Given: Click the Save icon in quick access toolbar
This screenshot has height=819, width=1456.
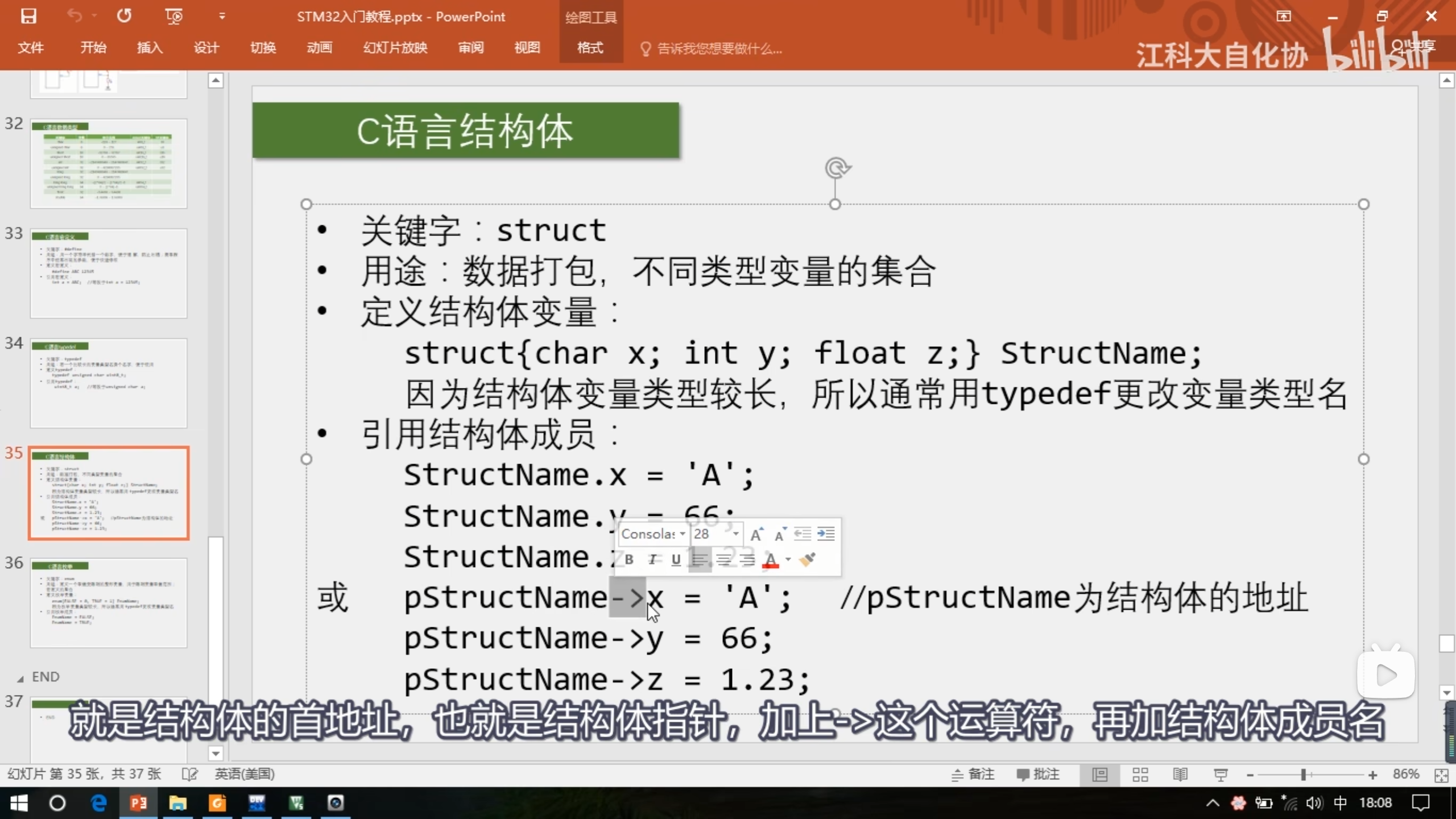Looking at the screenshot, I should pos(28,16).
